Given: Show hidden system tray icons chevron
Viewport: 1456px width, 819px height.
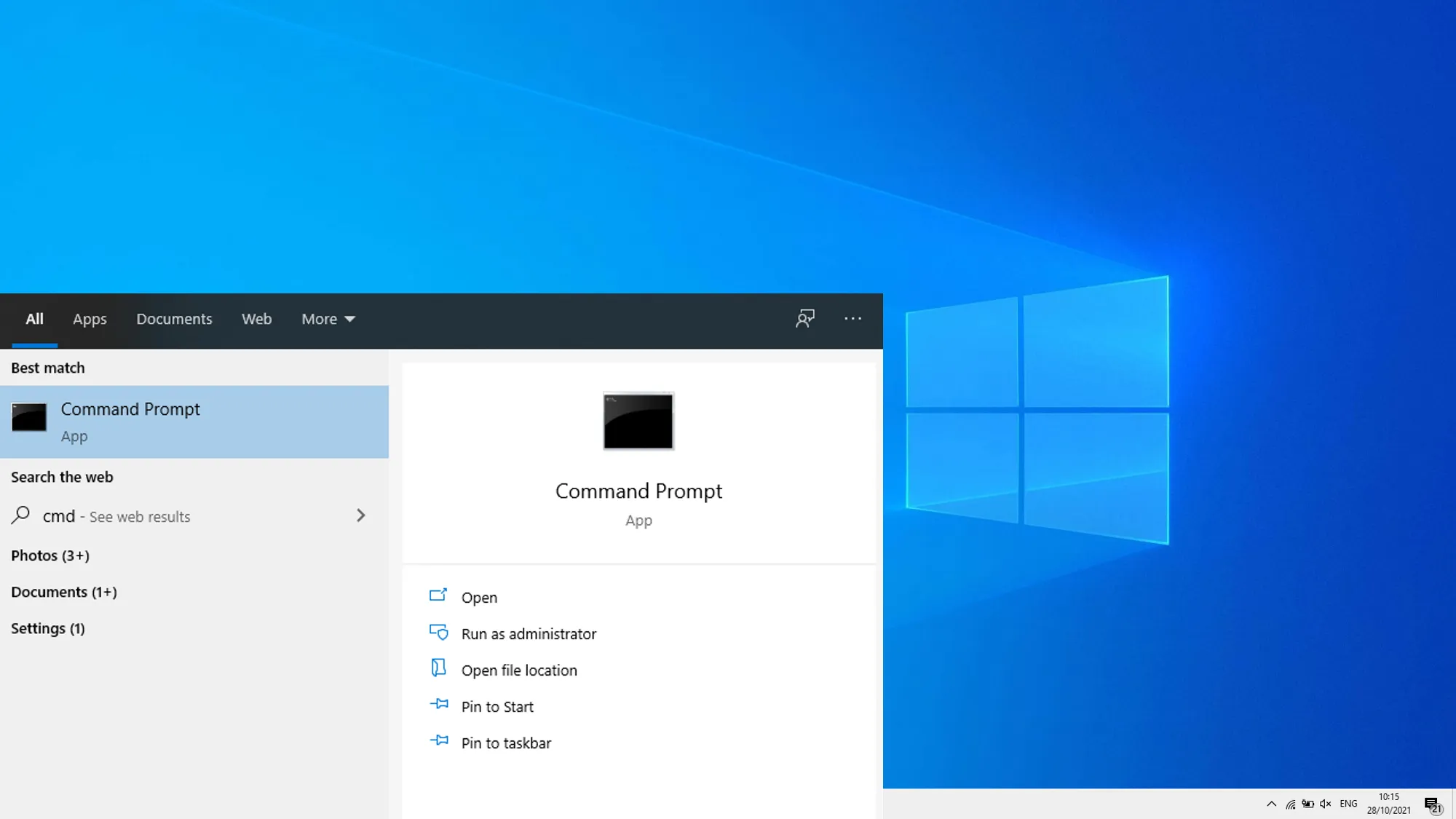Looking at the screenshot, I should point(1271,804).
